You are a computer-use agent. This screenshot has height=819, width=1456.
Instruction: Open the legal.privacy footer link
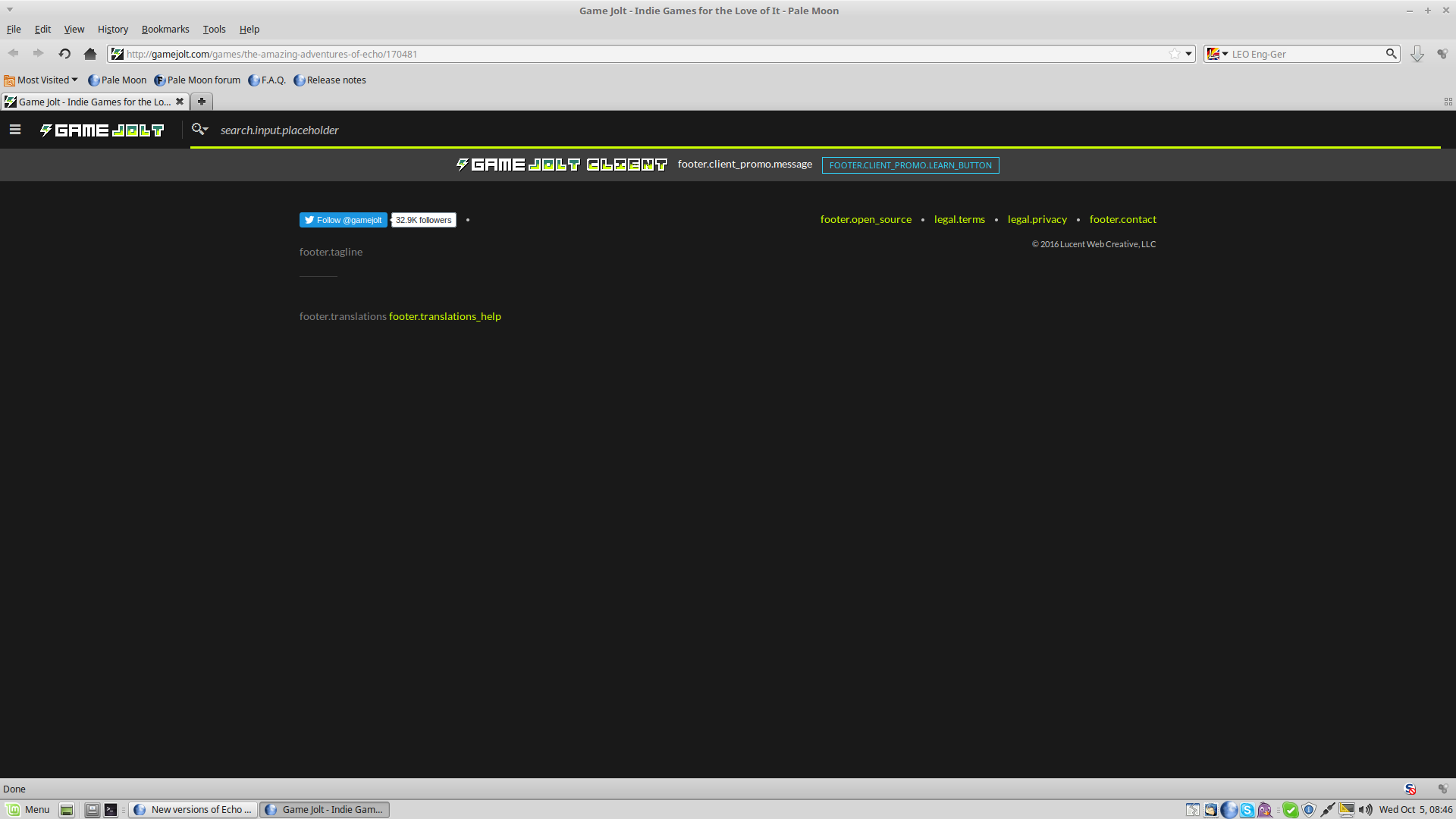1037,219
